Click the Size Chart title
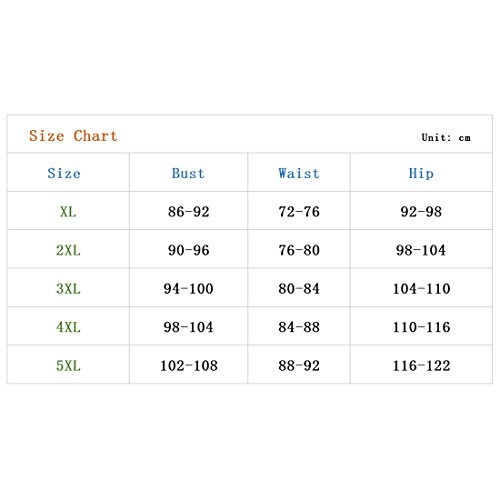500x500 pixels. pyautogui.click(x=73, y=136)
